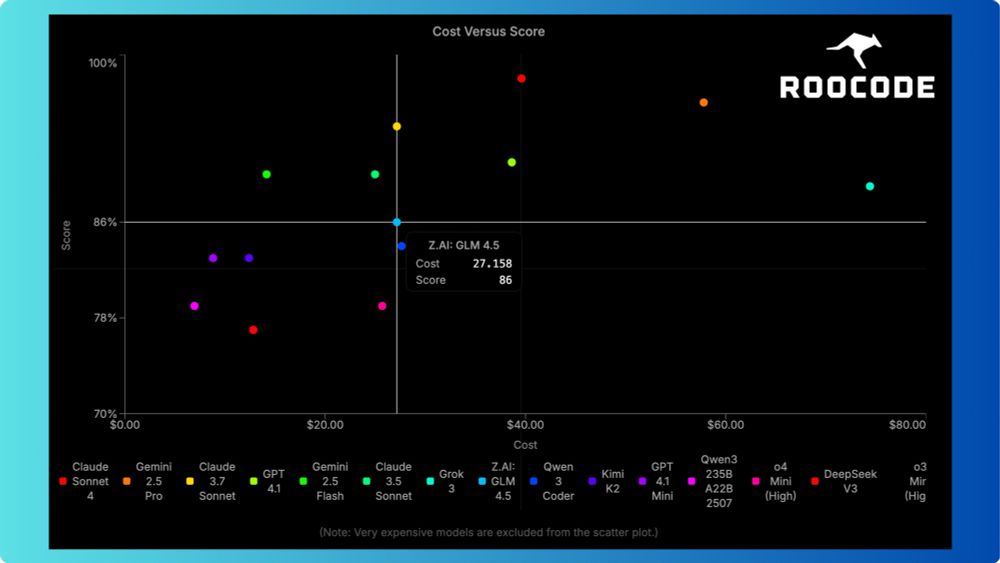Toggle the Gemini 2.5 Flash legend label

(x=330, y=481)
